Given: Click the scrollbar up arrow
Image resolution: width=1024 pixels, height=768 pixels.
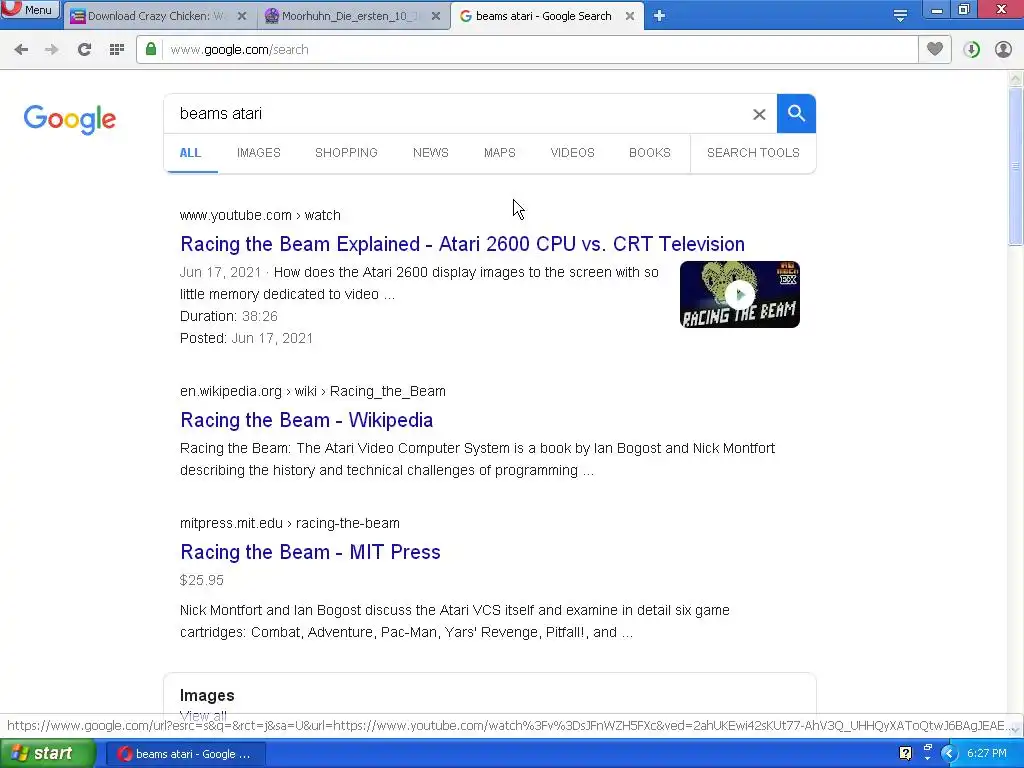Looking at the screenshot, I should point(1015,78).
